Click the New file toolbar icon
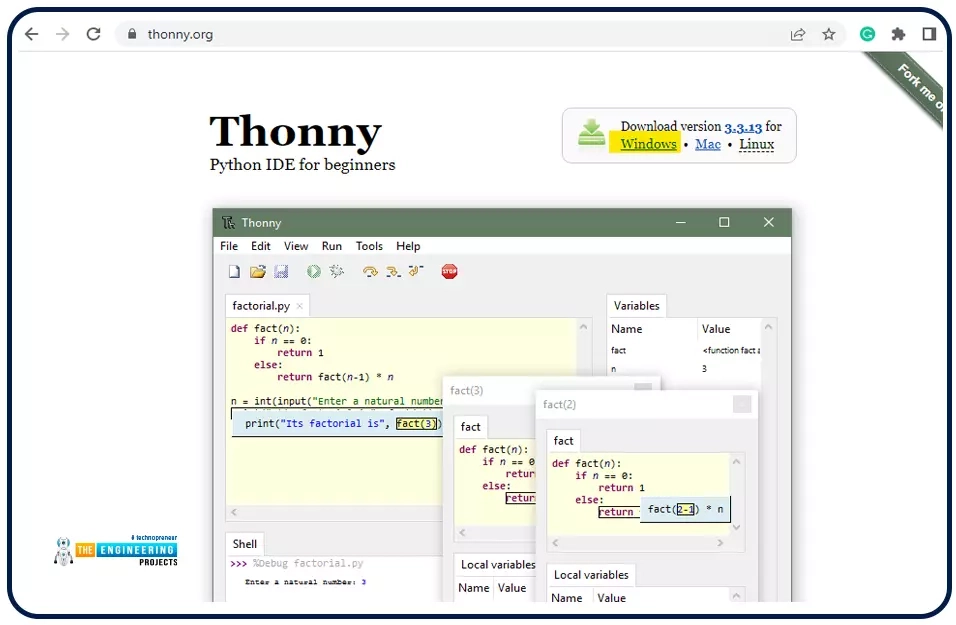The height and width of the screenshot is (625, 956). pos(234,271)
